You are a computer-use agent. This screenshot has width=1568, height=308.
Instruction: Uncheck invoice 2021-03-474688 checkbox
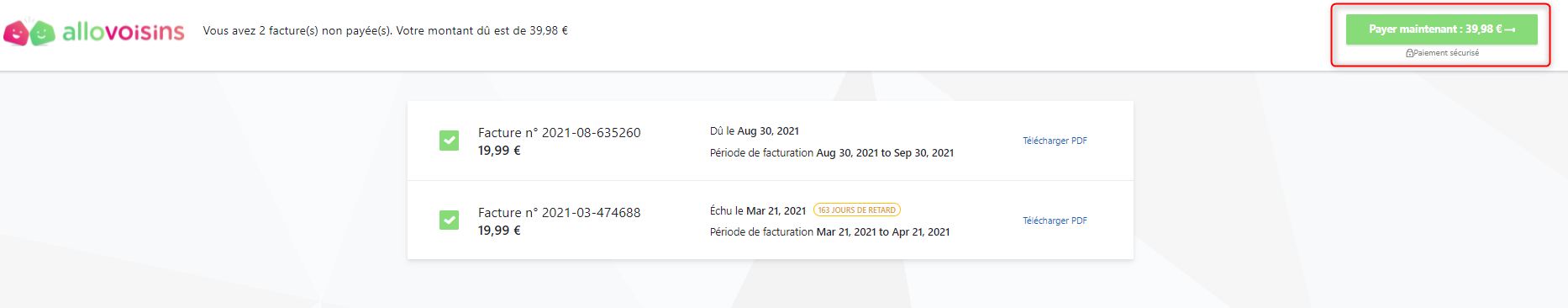pos(450,220)
